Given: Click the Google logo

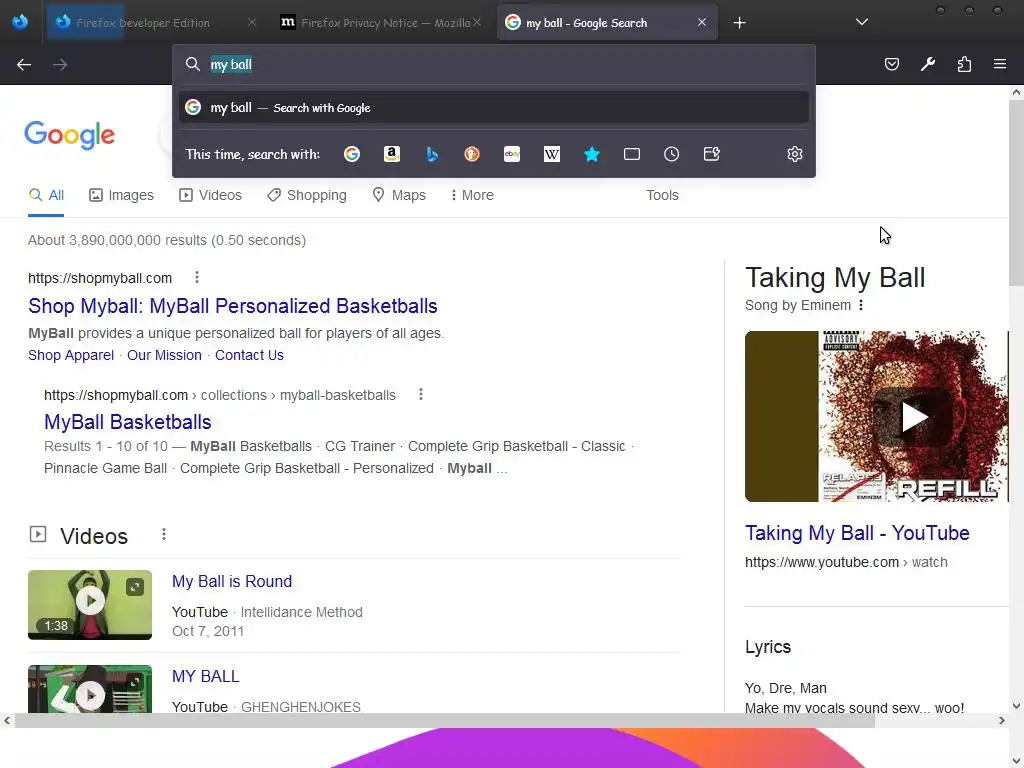Looking at the screenshot, I should pyautogui.click(x=70, y=135).
